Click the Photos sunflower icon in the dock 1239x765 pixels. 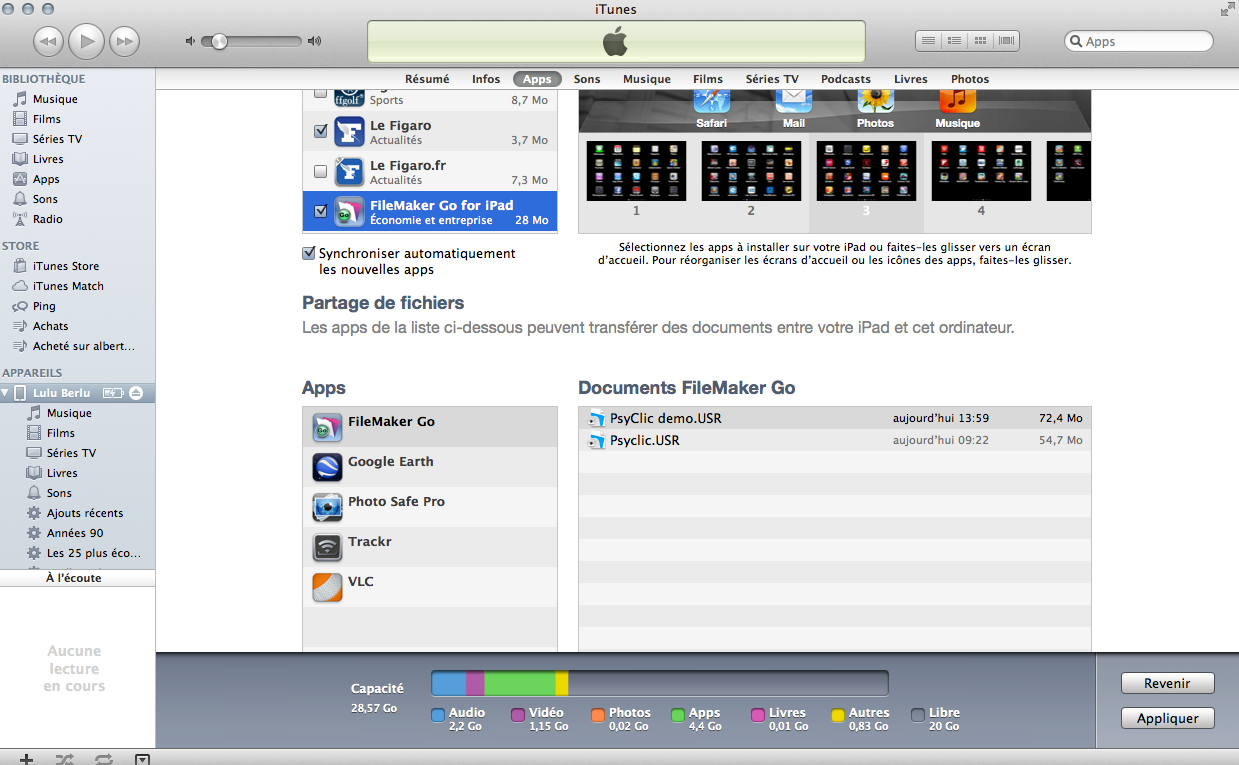875,100
